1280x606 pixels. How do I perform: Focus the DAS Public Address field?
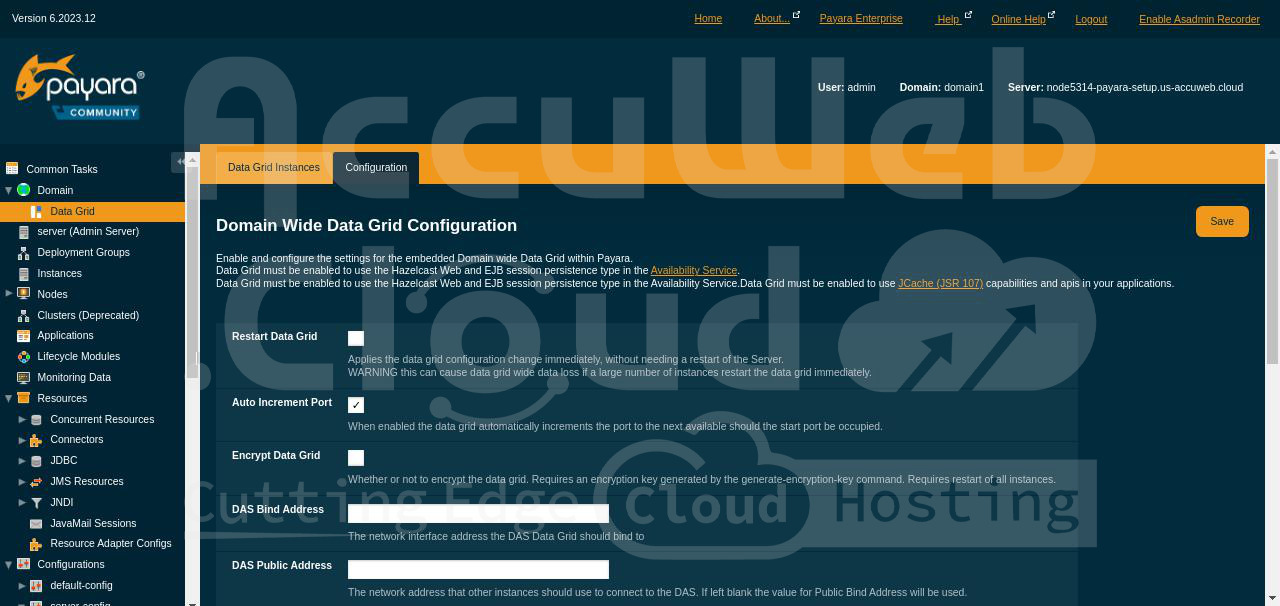478,570
